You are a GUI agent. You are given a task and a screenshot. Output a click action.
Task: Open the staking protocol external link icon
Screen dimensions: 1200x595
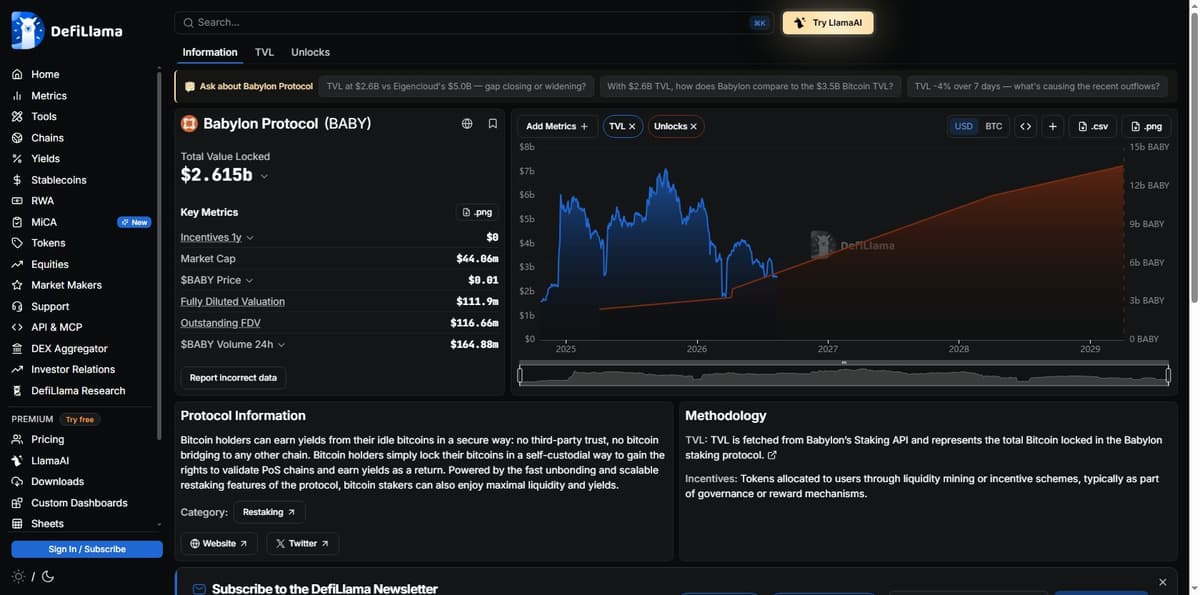pyautogui.click(x=772, y=455)
